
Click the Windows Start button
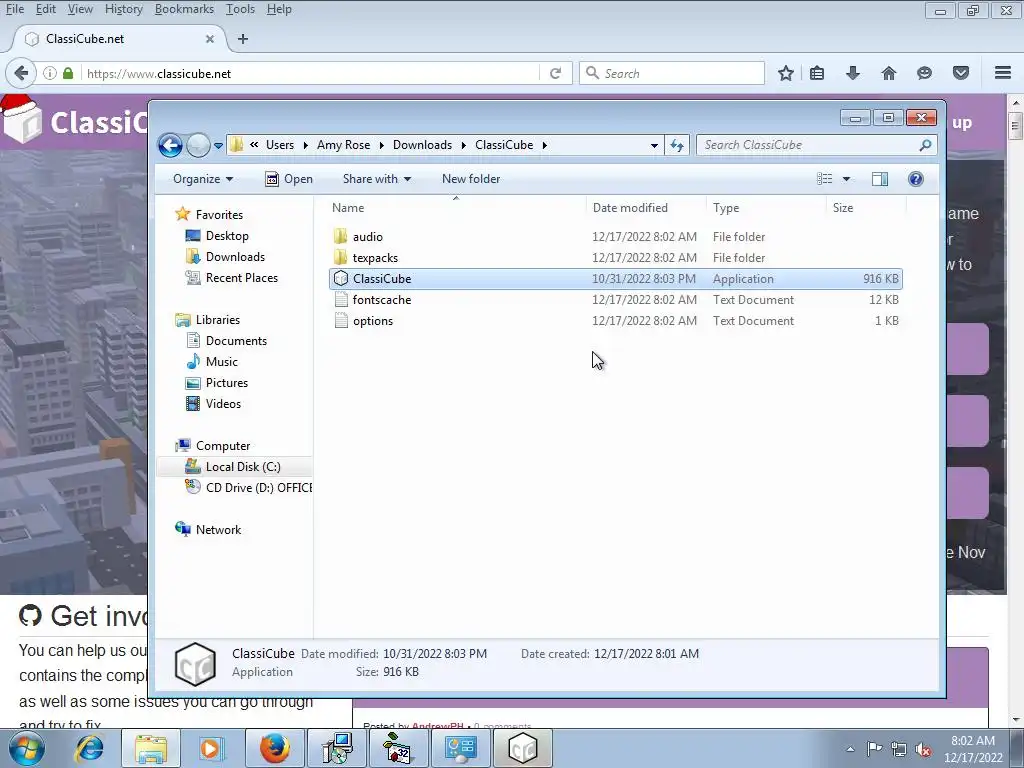point(27,748)
